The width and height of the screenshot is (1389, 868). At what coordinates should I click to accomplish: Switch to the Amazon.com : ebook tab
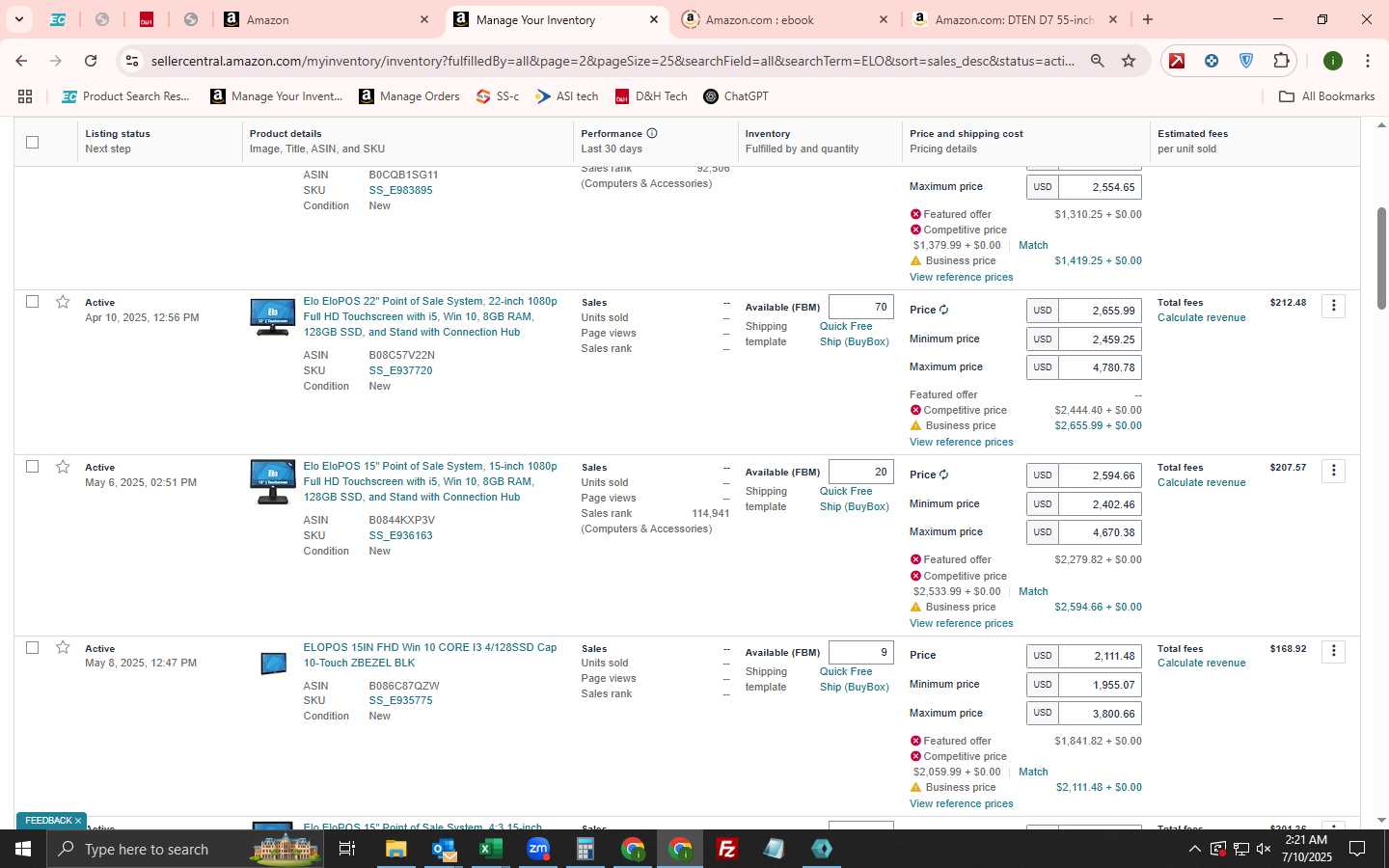(785, 19)
